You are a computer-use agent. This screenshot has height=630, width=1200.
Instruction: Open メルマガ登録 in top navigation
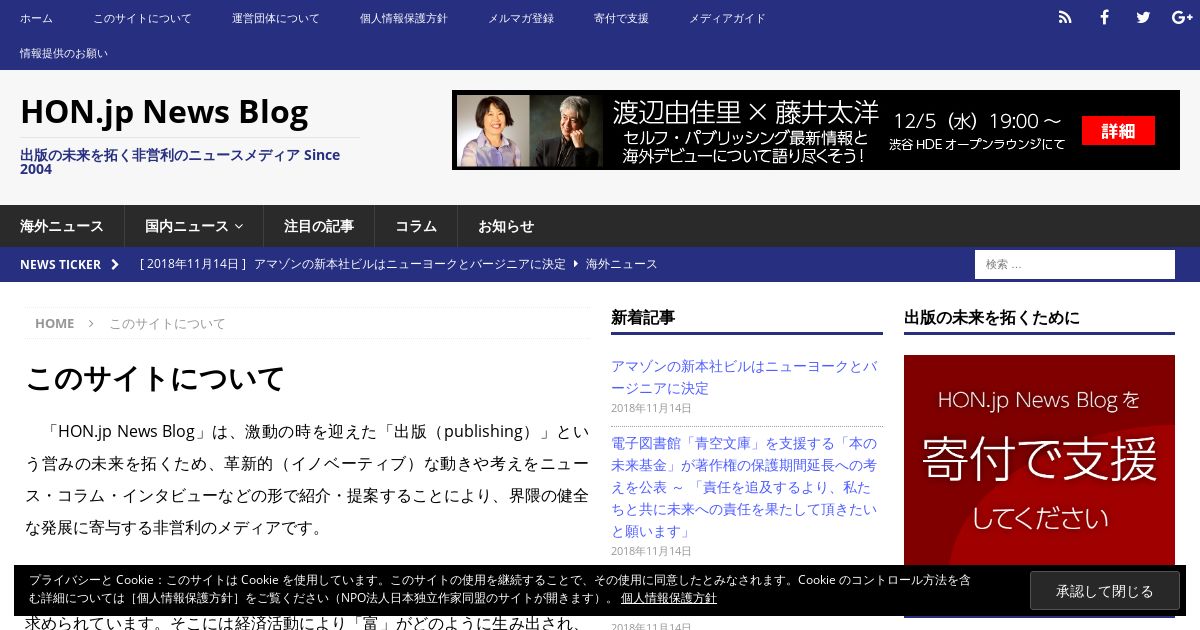pyautogui.click(x=521, y=18)
